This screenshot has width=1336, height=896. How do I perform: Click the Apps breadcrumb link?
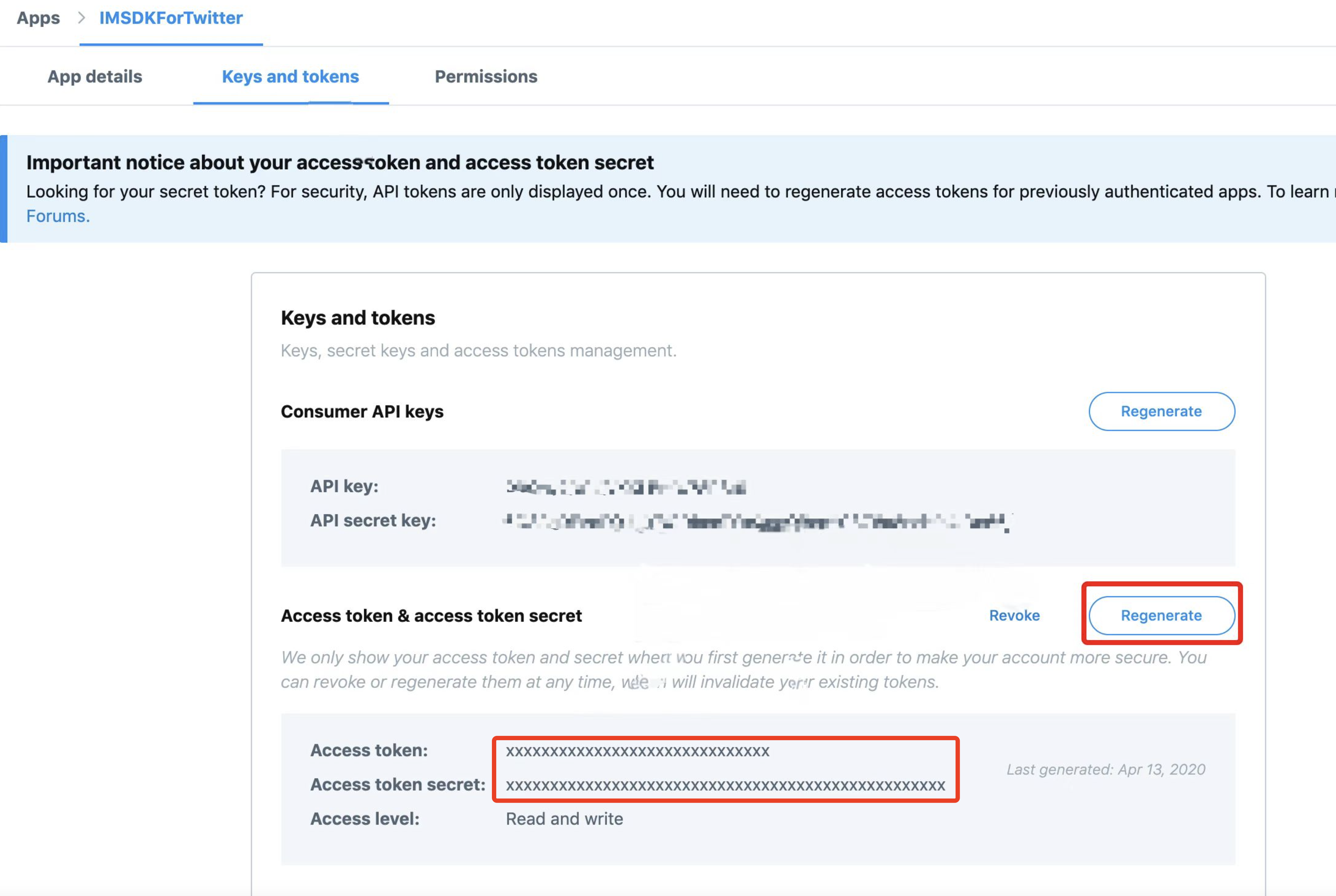click(x=38, y=18)
